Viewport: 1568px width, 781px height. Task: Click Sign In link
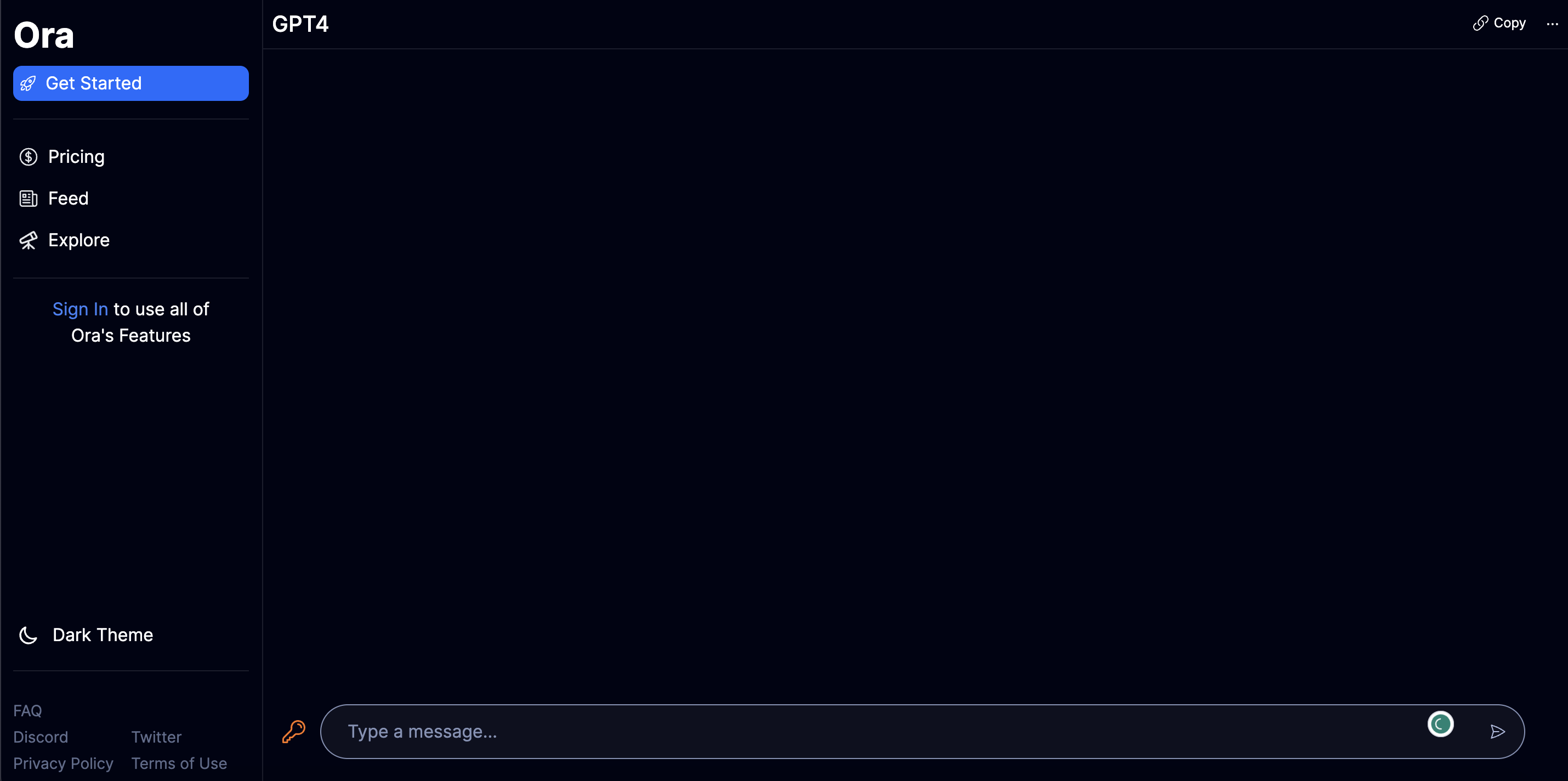[80, 309]
